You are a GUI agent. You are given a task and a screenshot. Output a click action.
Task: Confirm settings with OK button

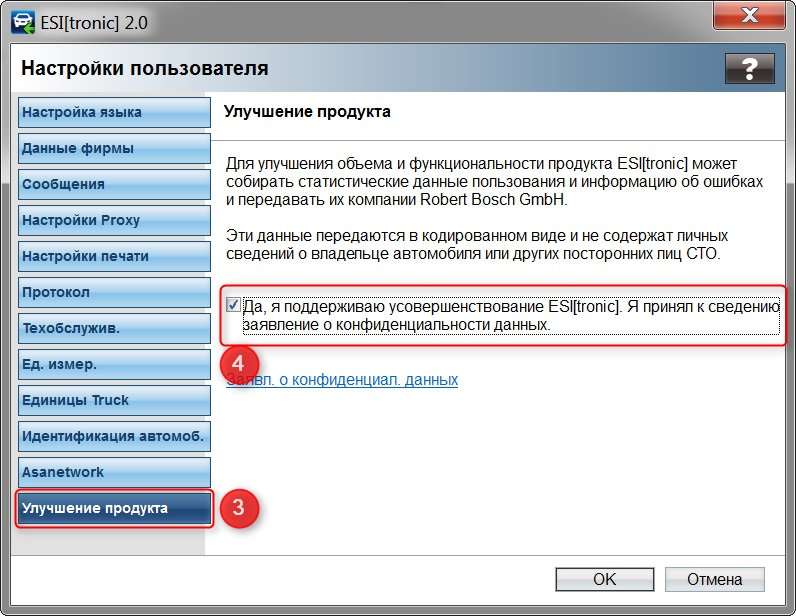click(605, 579)
